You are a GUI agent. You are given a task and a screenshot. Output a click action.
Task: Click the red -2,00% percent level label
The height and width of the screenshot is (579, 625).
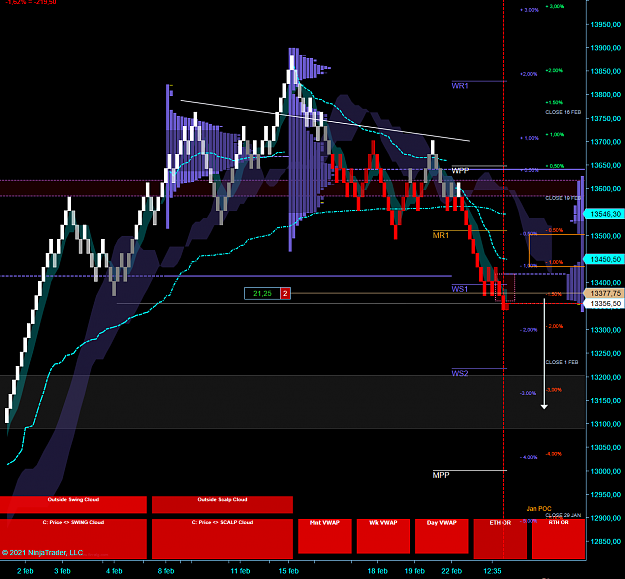[x=554, y=326]
